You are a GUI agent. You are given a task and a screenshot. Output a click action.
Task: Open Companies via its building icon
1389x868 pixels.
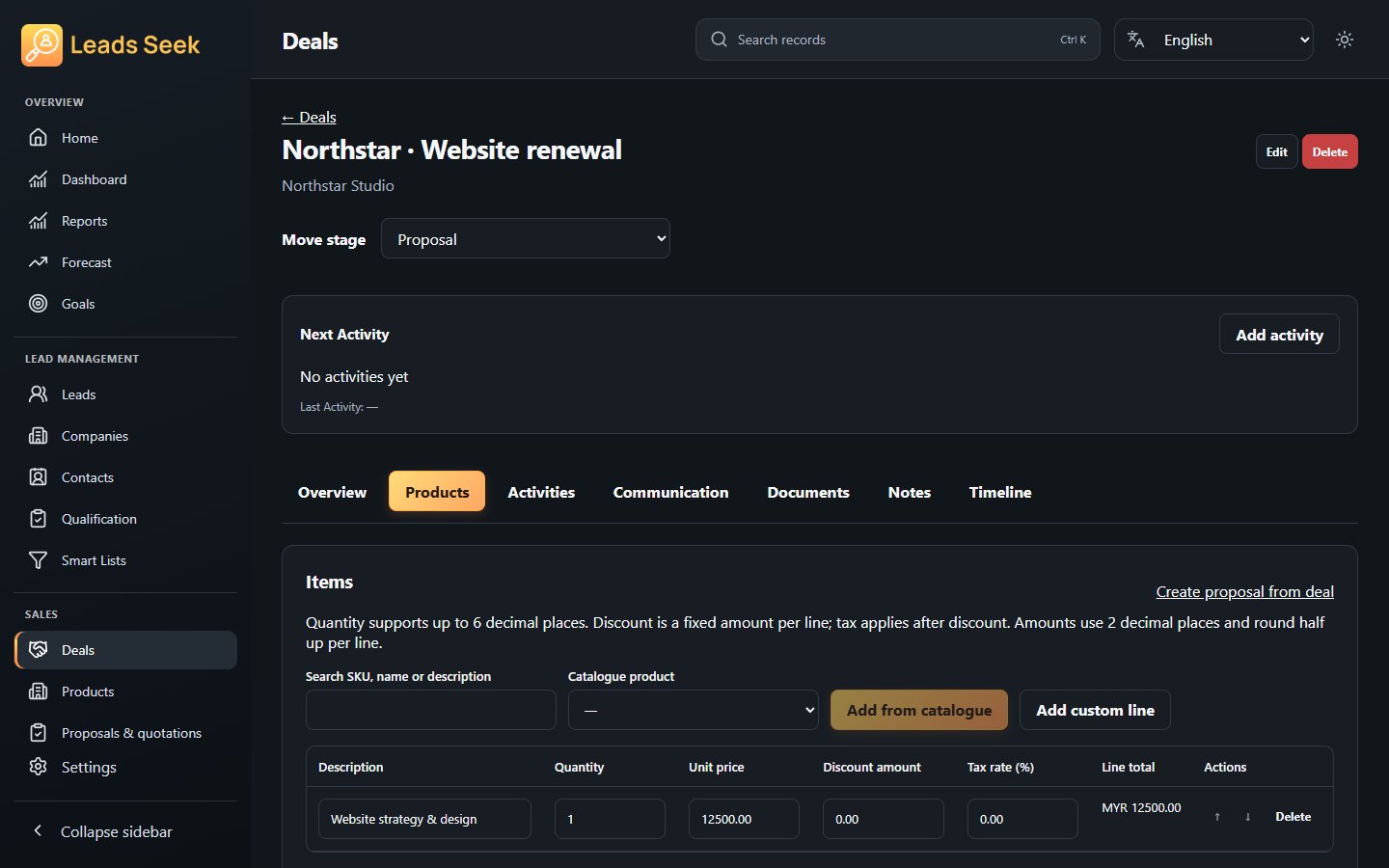click(38, 436)
